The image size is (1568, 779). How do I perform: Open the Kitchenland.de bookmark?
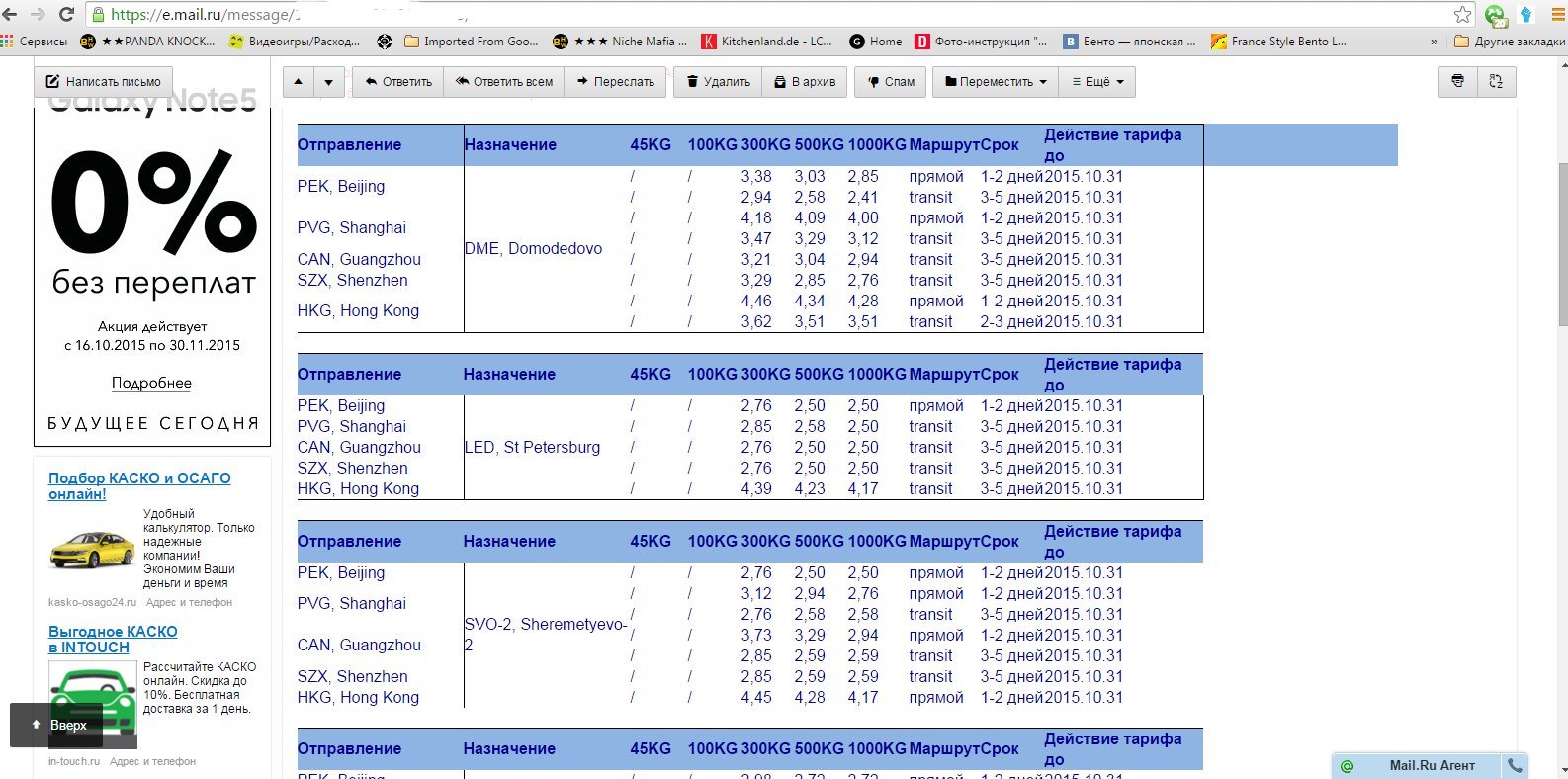coord(766,42)
